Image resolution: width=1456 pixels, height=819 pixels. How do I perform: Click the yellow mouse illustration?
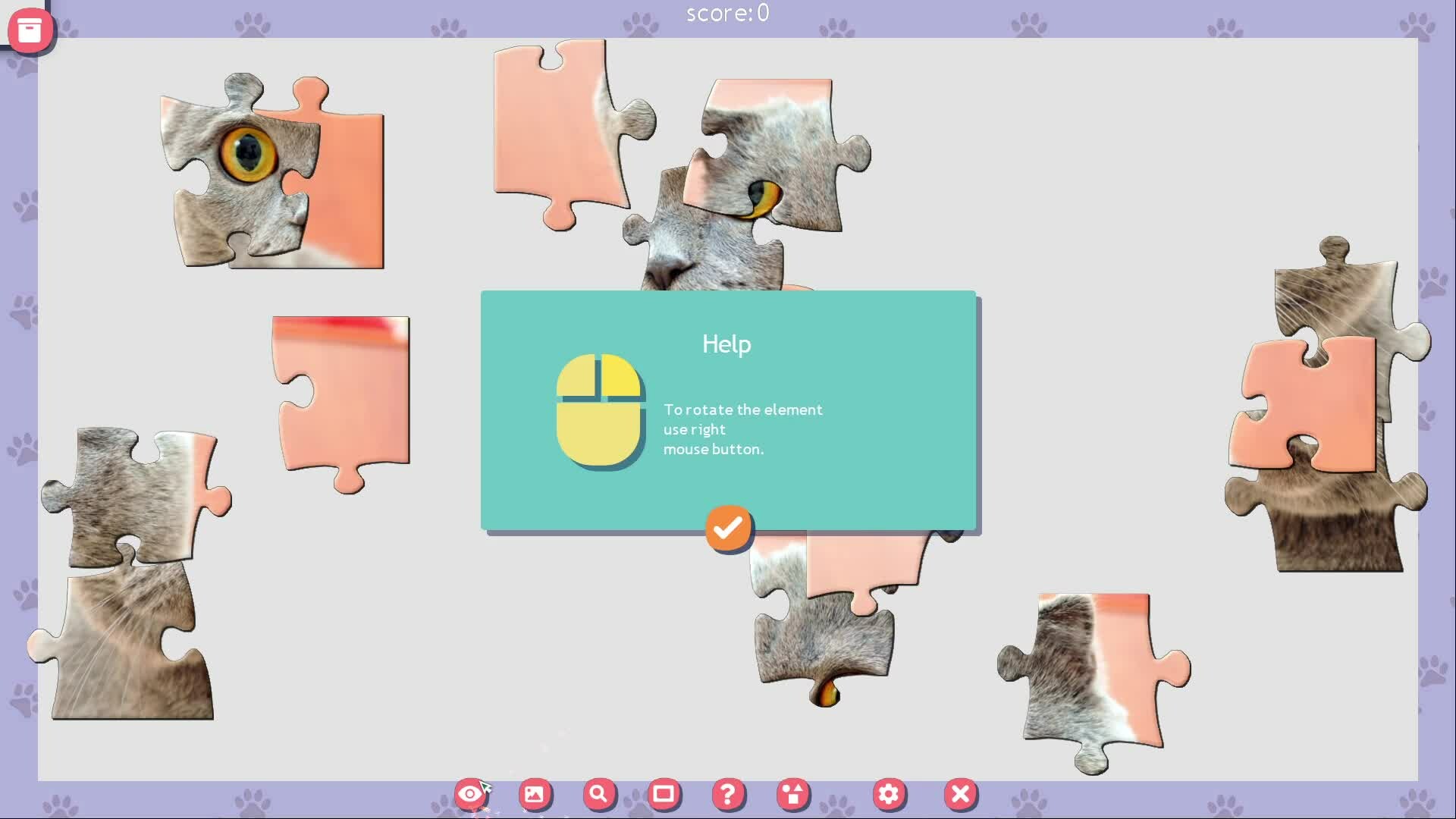tap(599, 409)
